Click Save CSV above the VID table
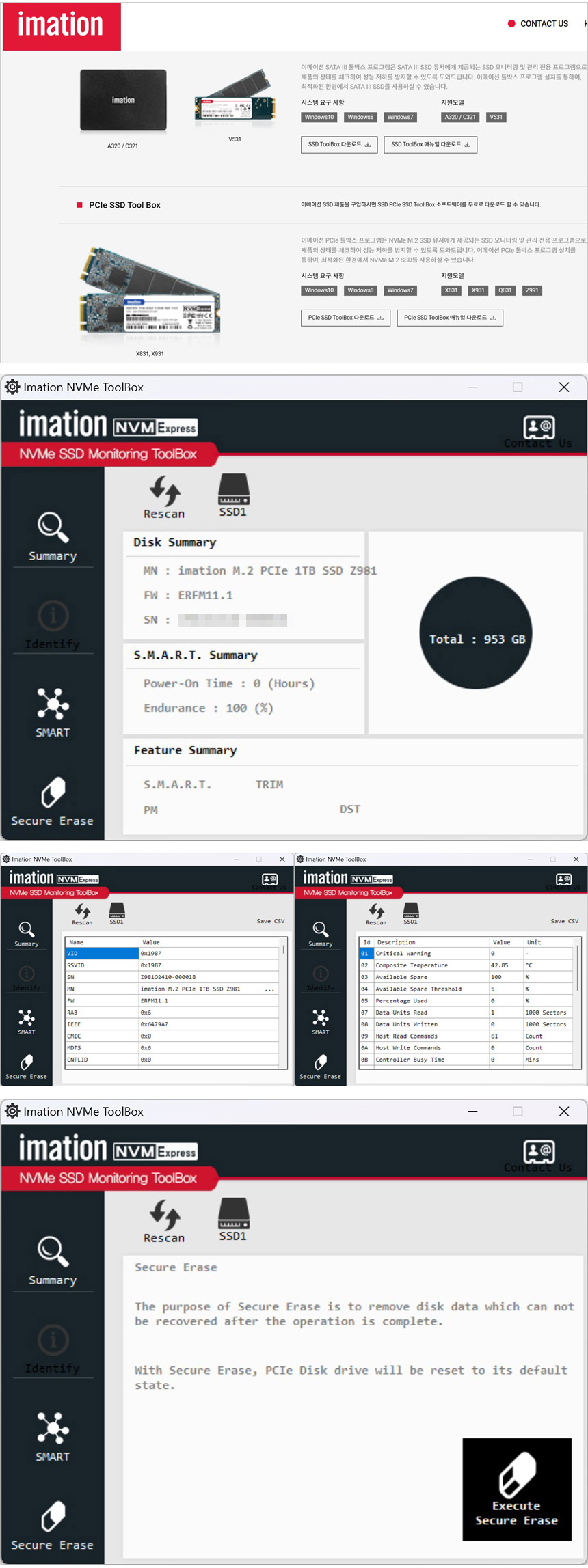 (x=271, y=921)
